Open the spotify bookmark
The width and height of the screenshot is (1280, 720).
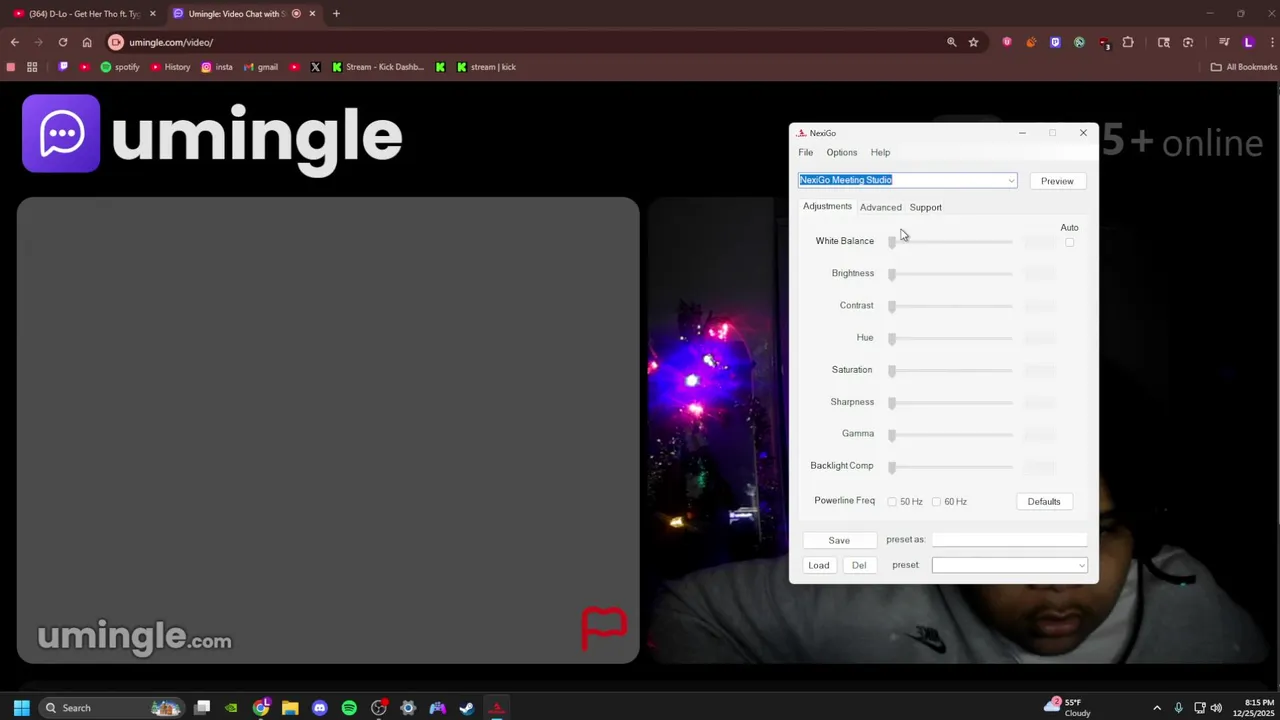point(119,67)
